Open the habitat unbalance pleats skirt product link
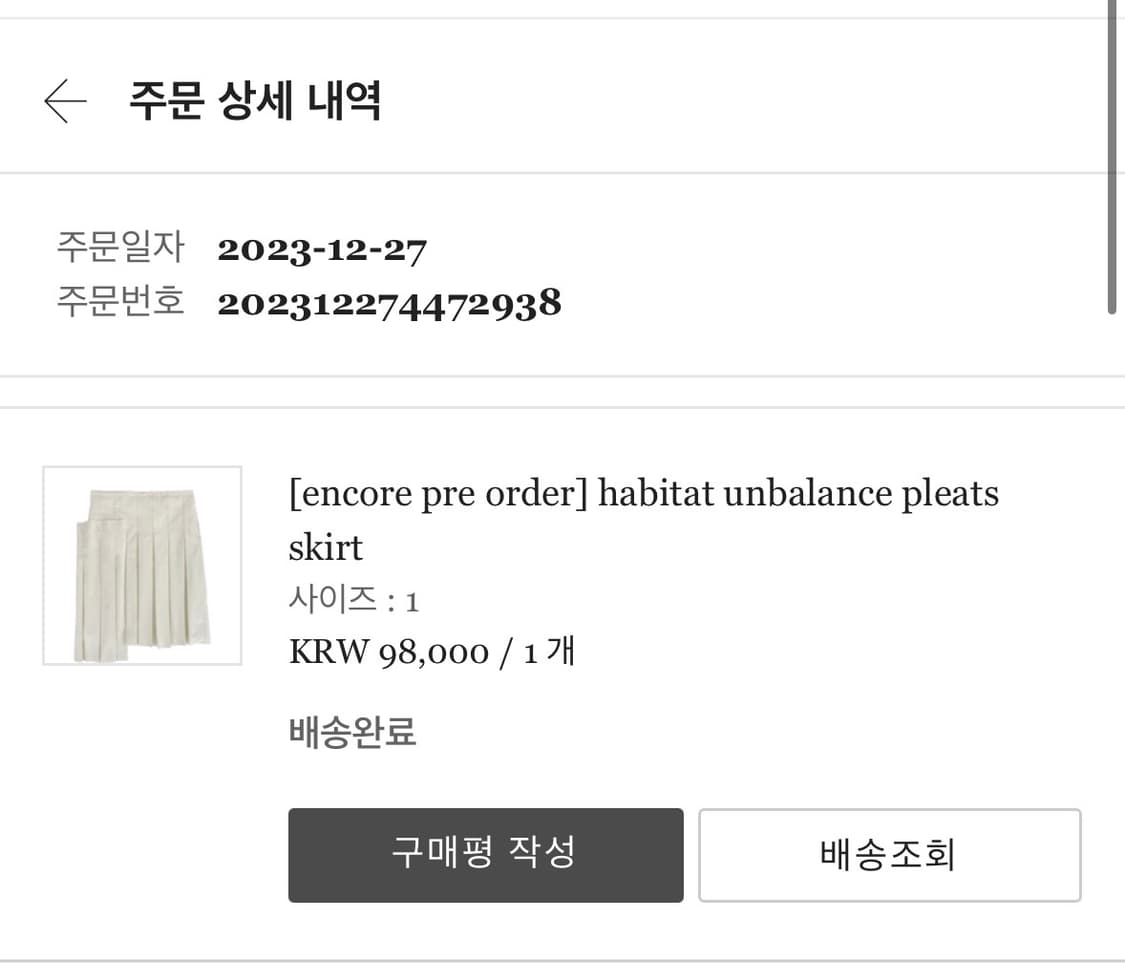This screenshot has width=1125, height=965. pos(644,520)
